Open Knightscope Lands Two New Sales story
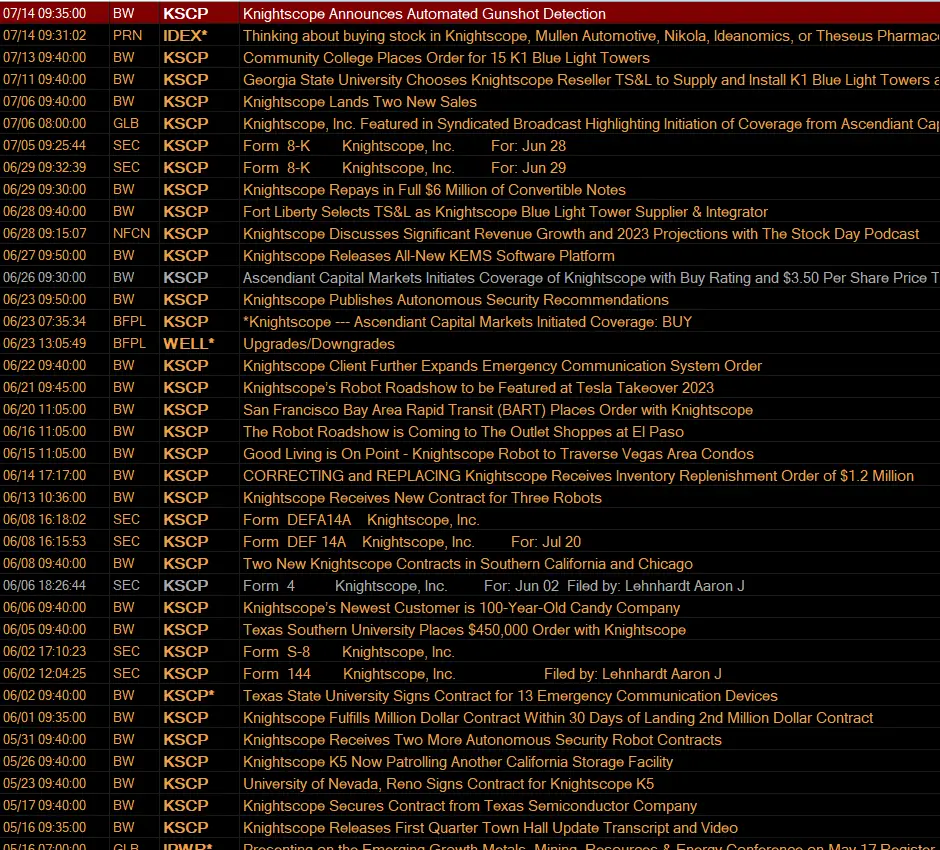 (360, 102)
